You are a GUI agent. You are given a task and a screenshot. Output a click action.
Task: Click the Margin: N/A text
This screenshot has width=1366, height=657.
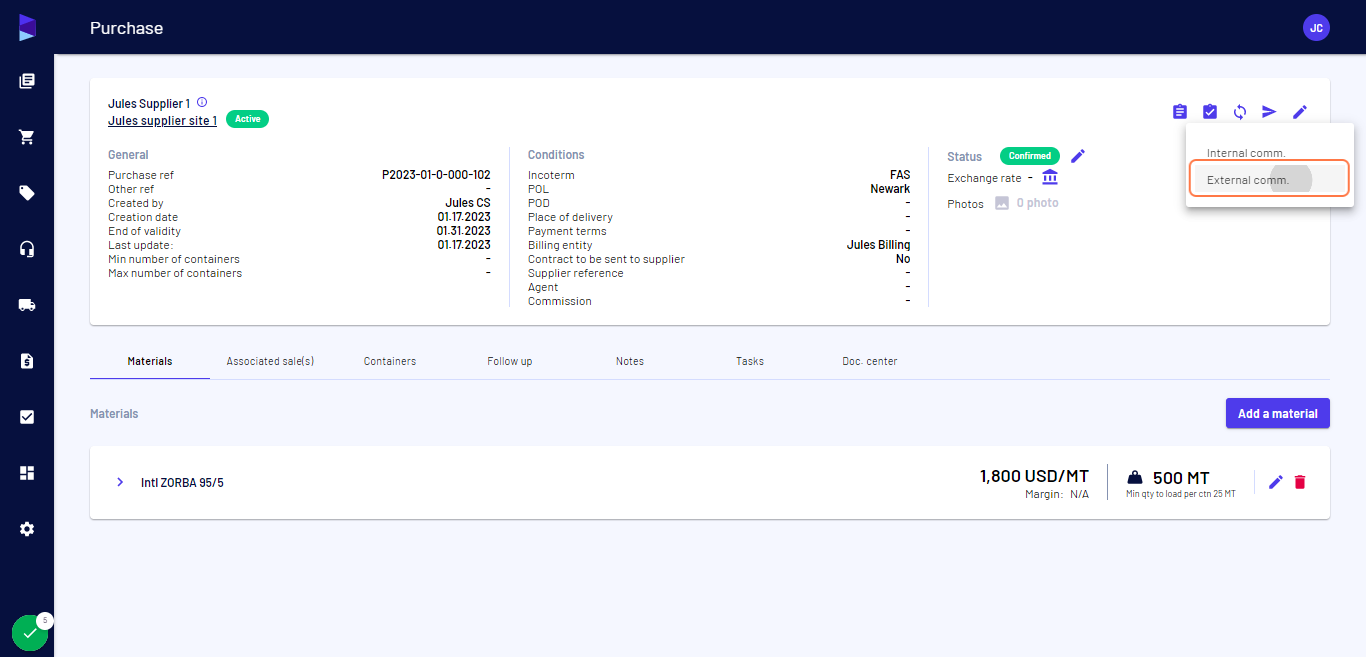(x=1057, y=494)
